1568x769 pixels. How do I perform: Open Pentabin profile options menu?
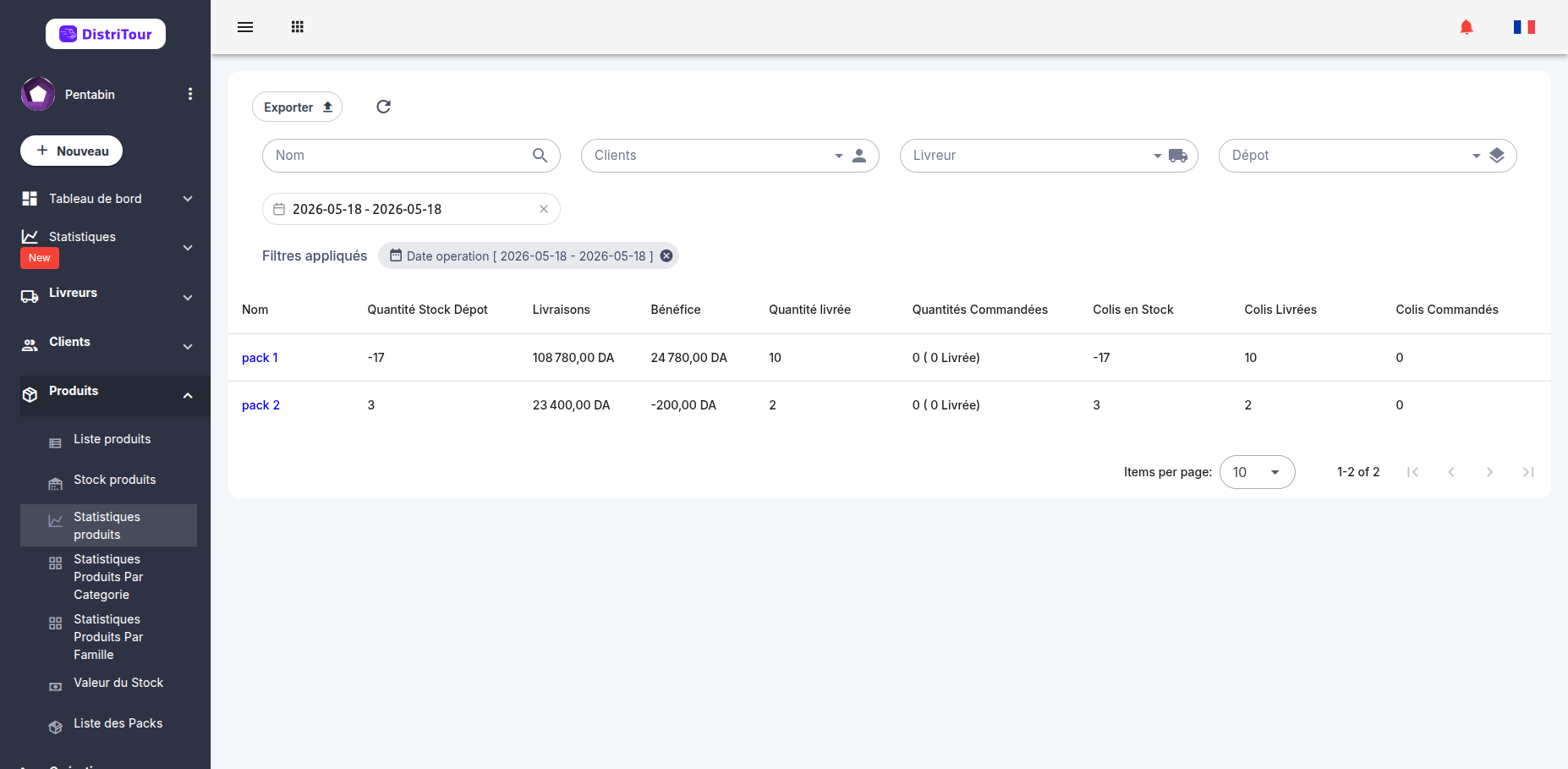(x=190, y=94)
